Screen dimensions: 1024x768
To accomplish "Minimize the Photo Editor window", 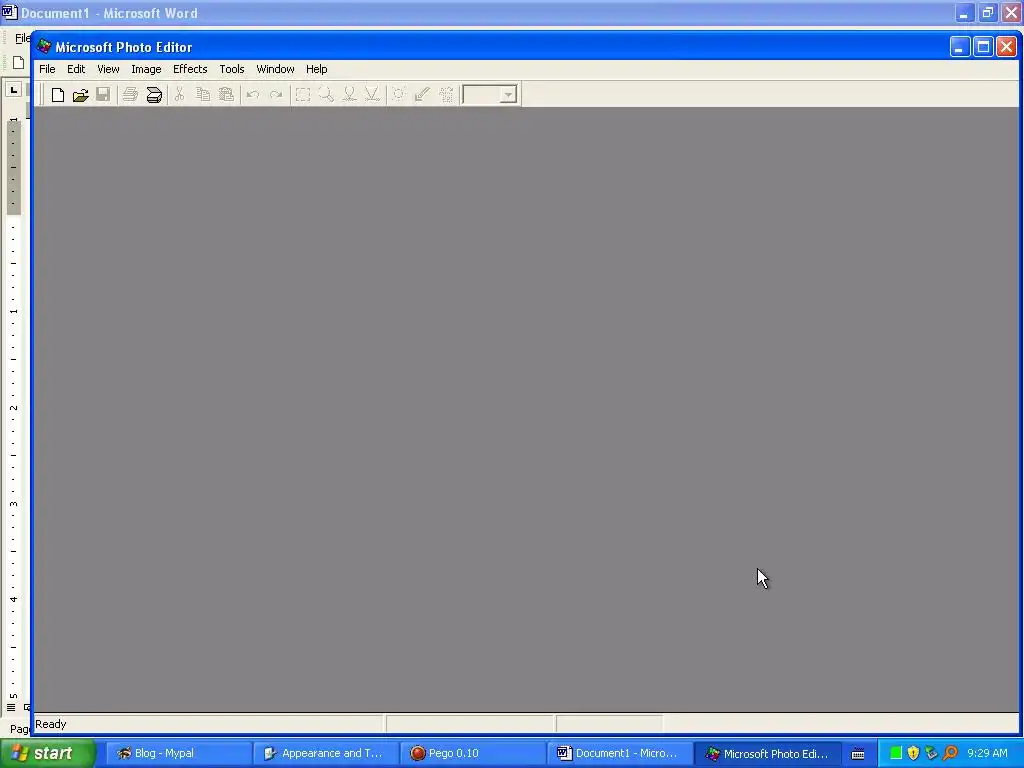I will [x=959, y=47].
